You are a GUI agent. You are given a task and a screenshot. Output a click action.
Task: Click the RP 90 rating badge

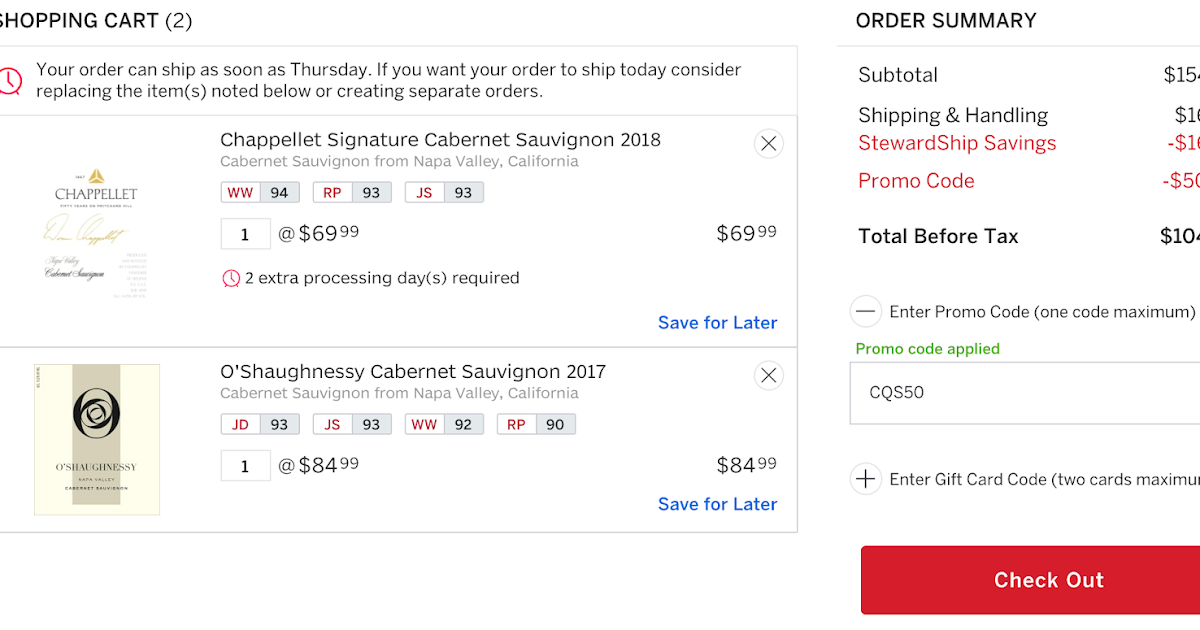coord(536,424)
